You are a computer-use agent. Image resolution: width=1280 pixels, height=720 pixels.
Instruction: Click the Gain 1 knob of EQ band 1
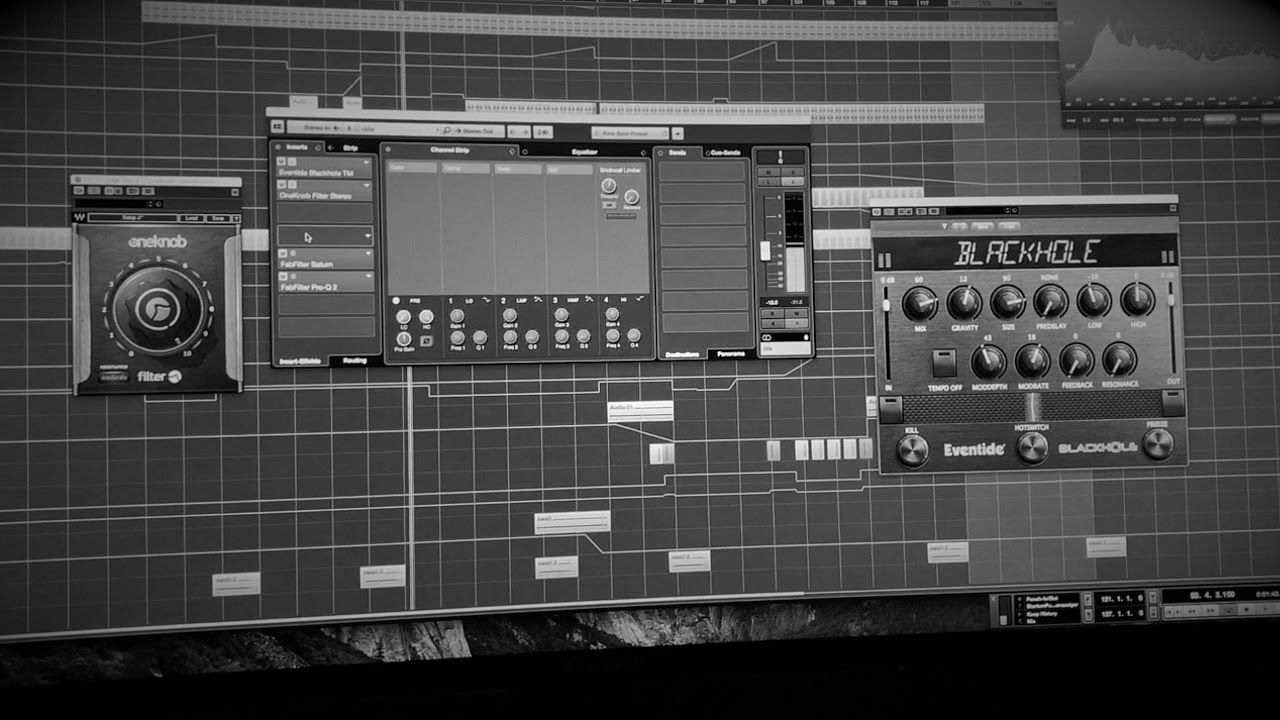click(x=457, y=316)
